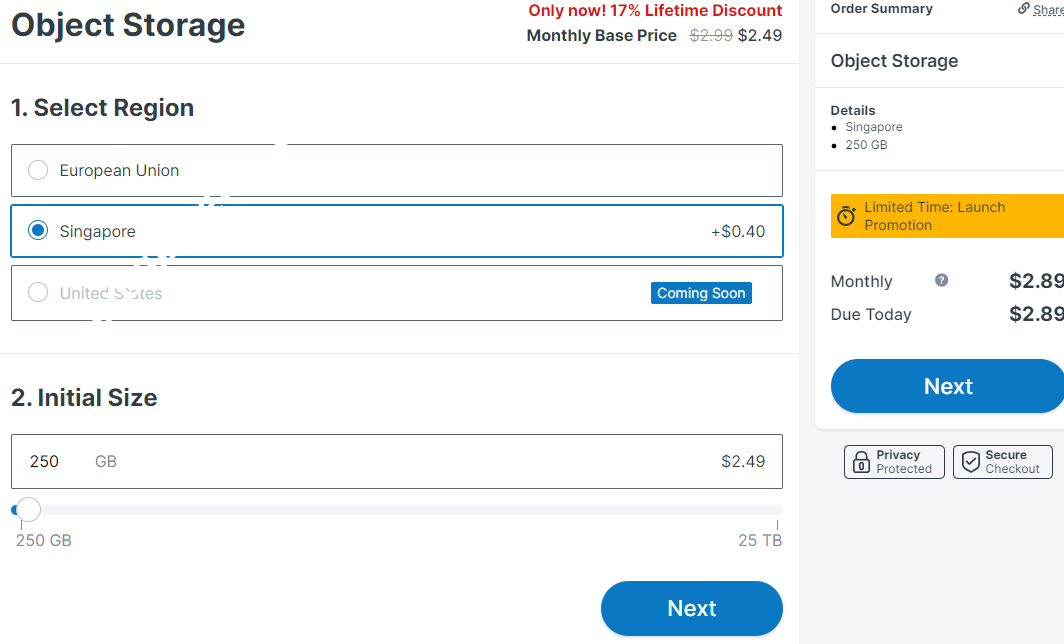
Task: Click the shield icon for Secure Checkout
Action: pos(970,462)
